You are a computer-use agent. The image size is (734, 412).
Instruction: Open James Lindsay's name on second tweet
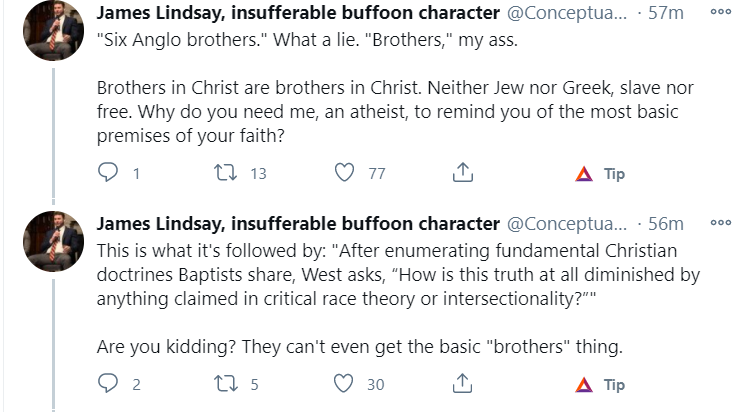tap(298, 224)
